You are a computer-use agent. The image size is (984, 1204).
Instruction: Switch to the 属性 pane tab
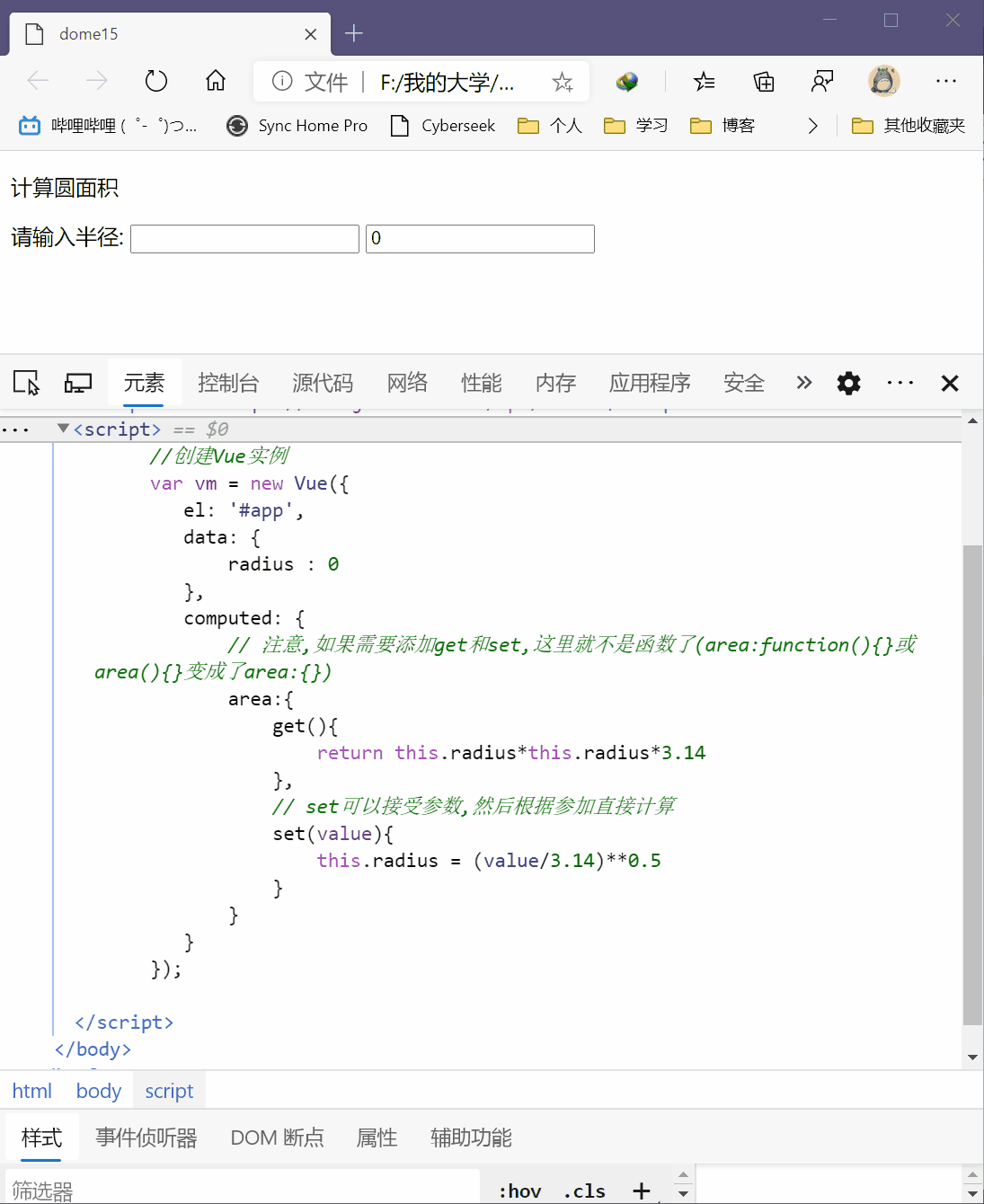click(377, 1138)
